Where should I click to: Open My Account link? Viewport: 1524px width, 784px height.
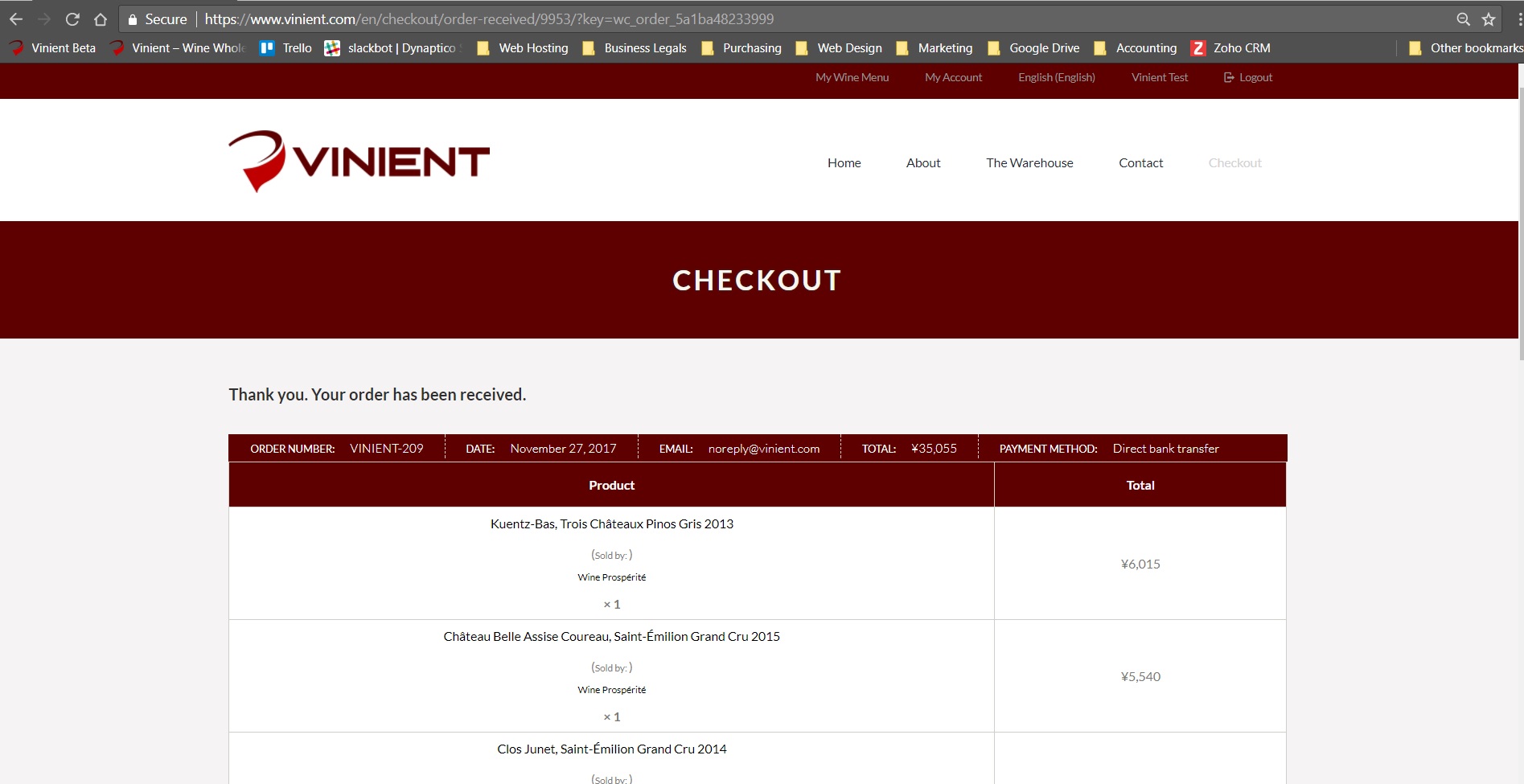(953, 77)
